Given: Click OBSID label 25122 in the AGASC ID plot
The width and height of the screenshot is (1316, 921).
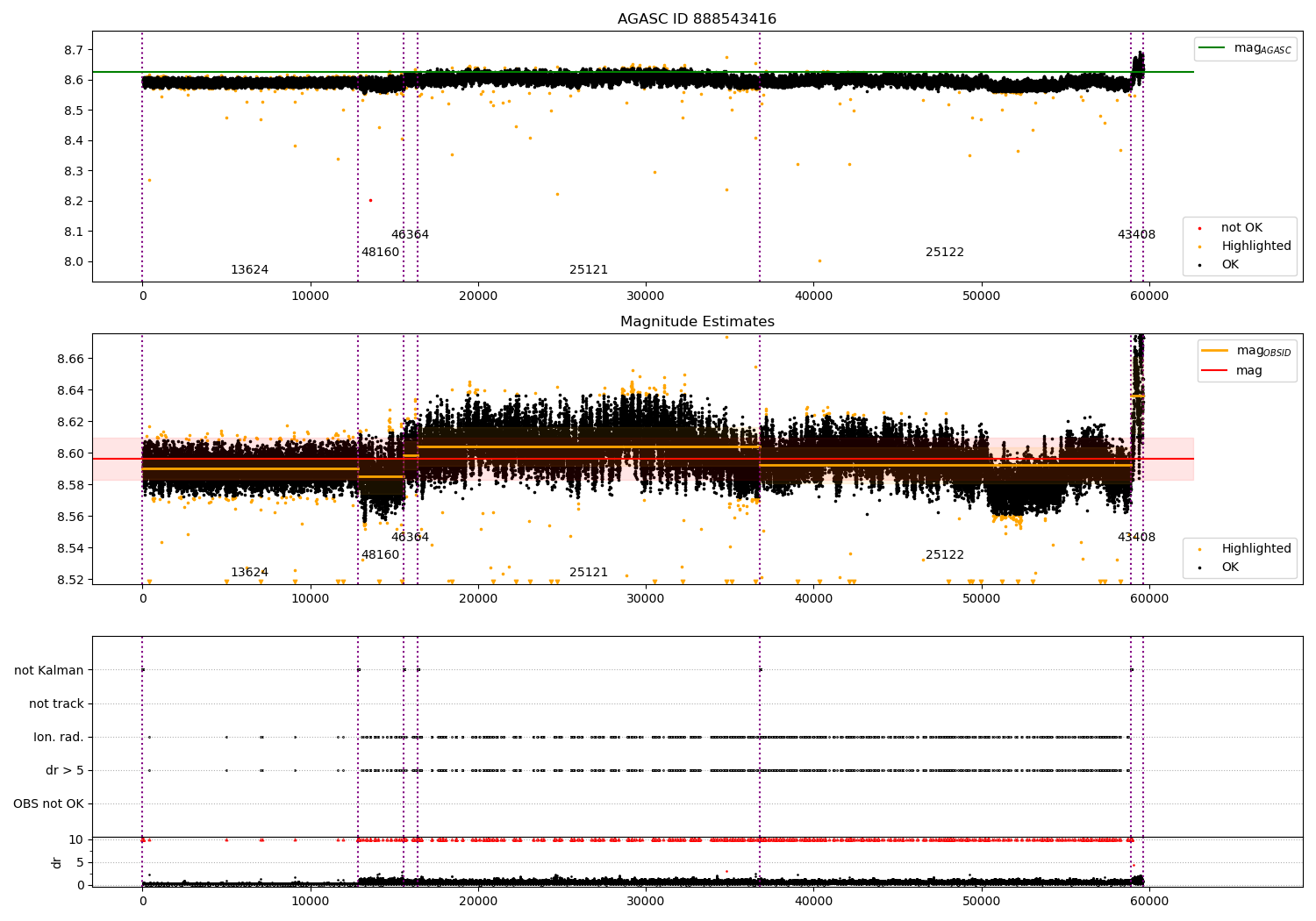Looking at the screenshot, I should pos(945,253).
